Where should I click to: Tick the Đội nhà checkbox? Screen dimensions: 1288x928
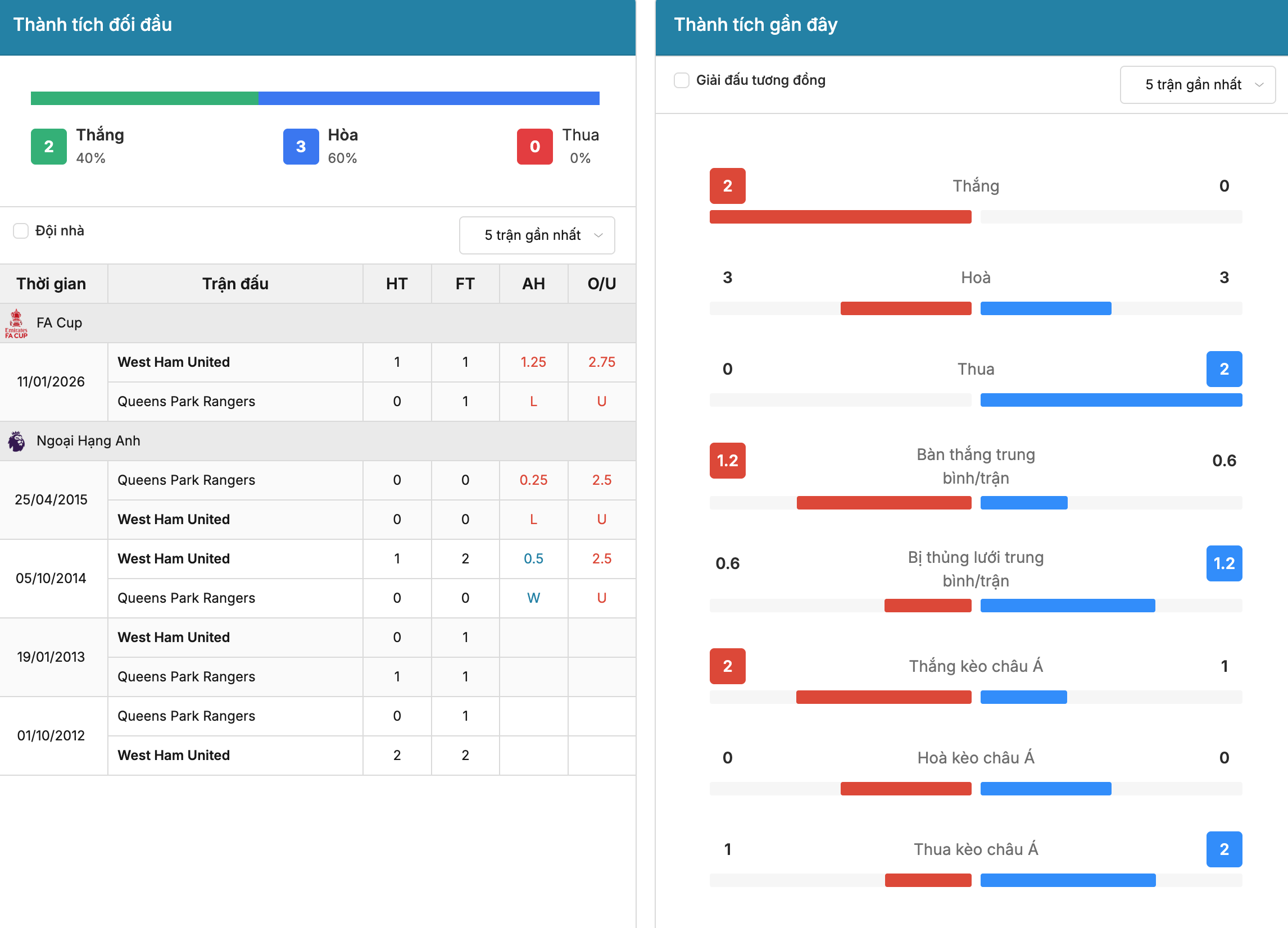click(x=21, y=231)
